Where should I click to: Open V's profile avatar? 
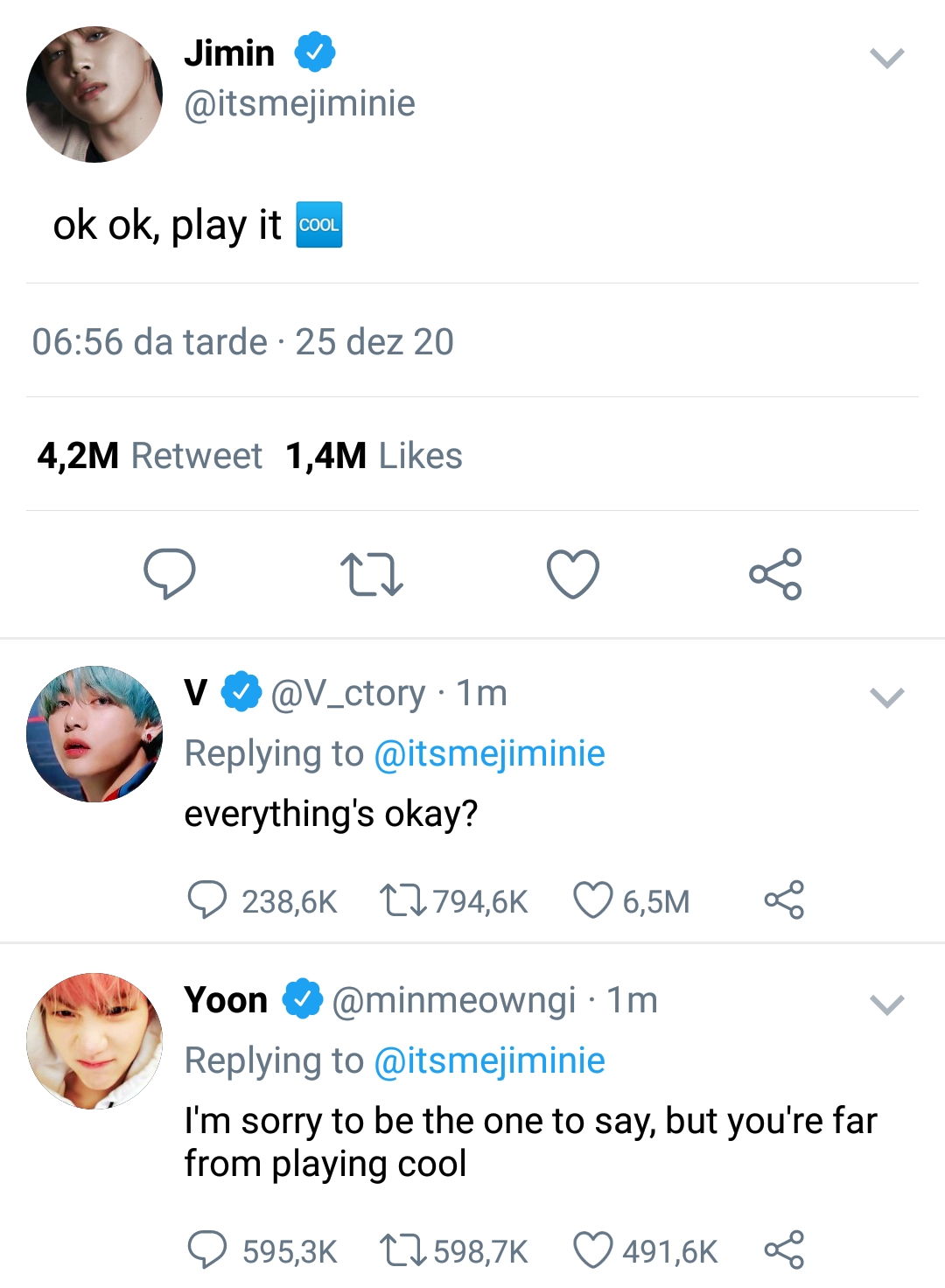pyautogui.click(x=94, y=733)
